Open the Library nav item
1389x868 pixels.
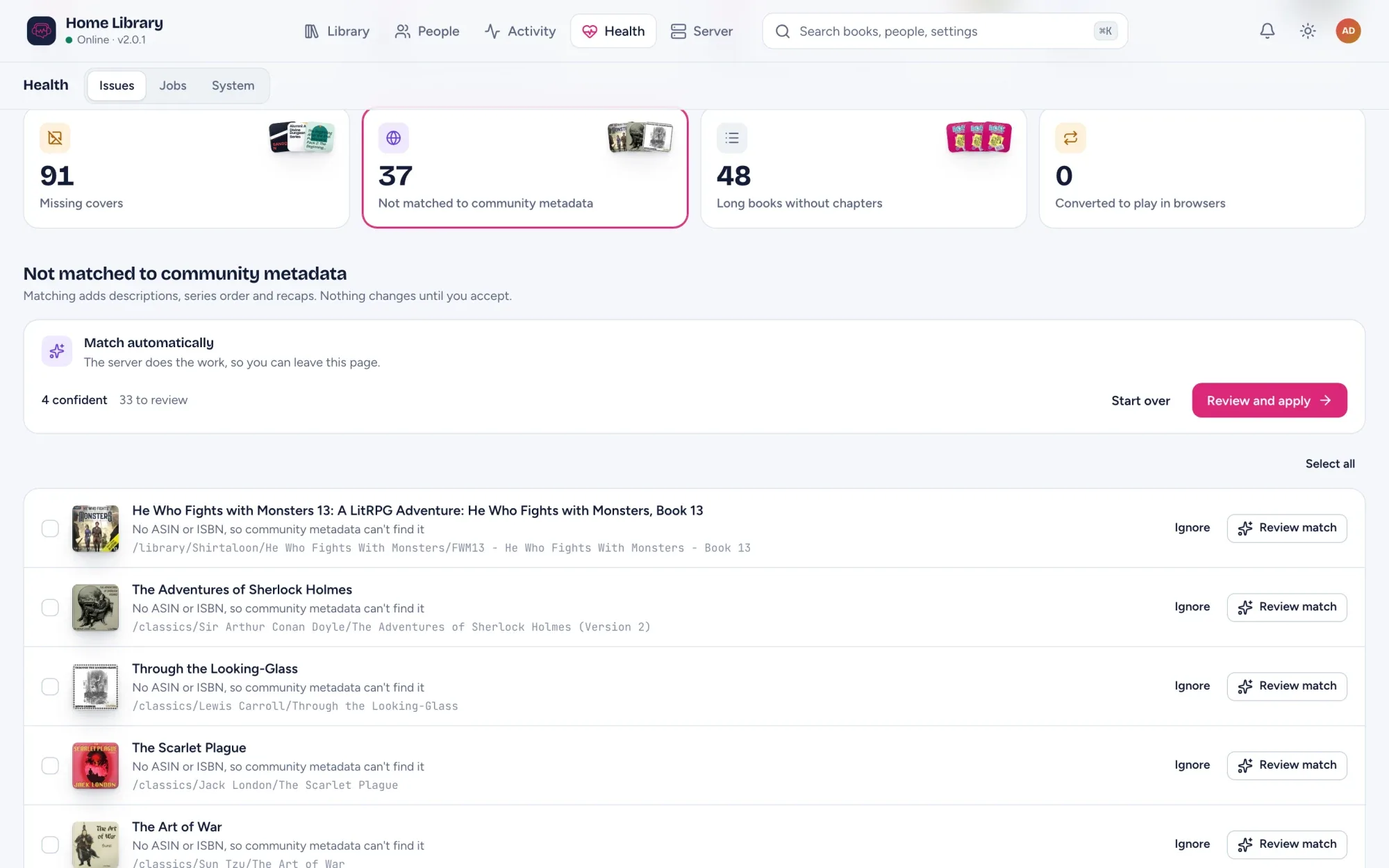tap(337, 31)
